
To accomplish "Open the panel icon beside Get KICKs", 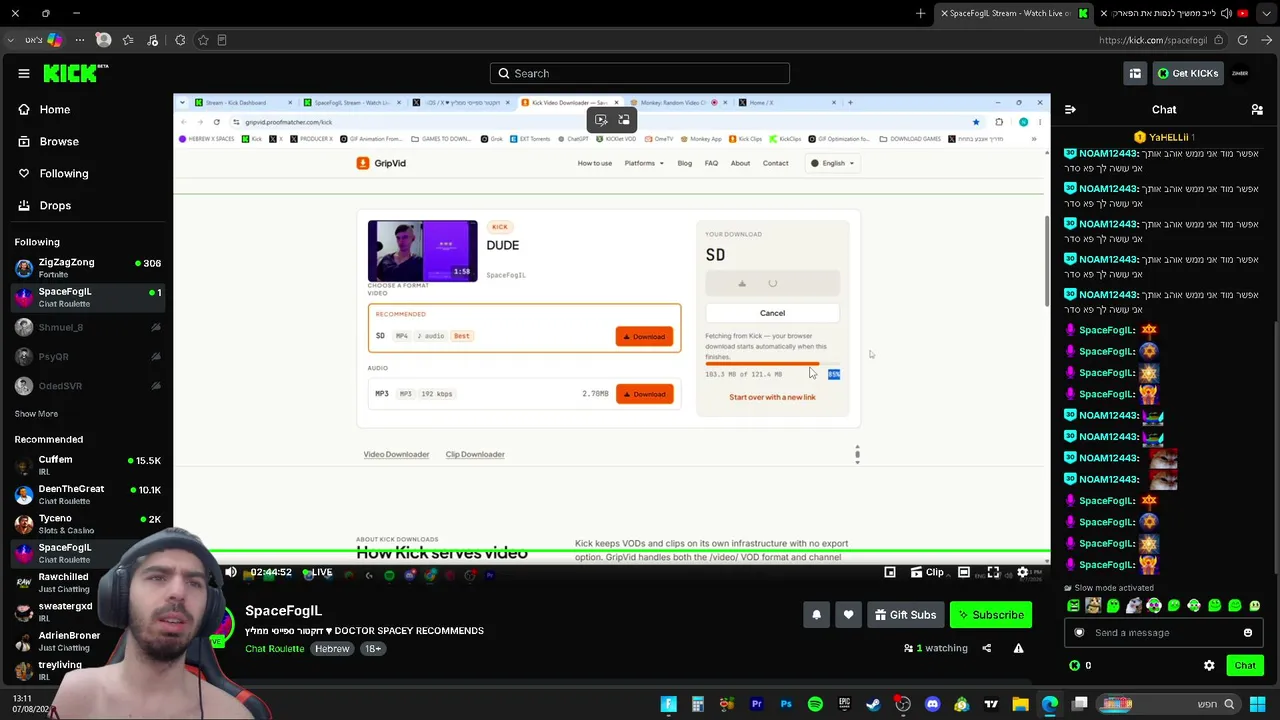I will [x=1135, y=73].
